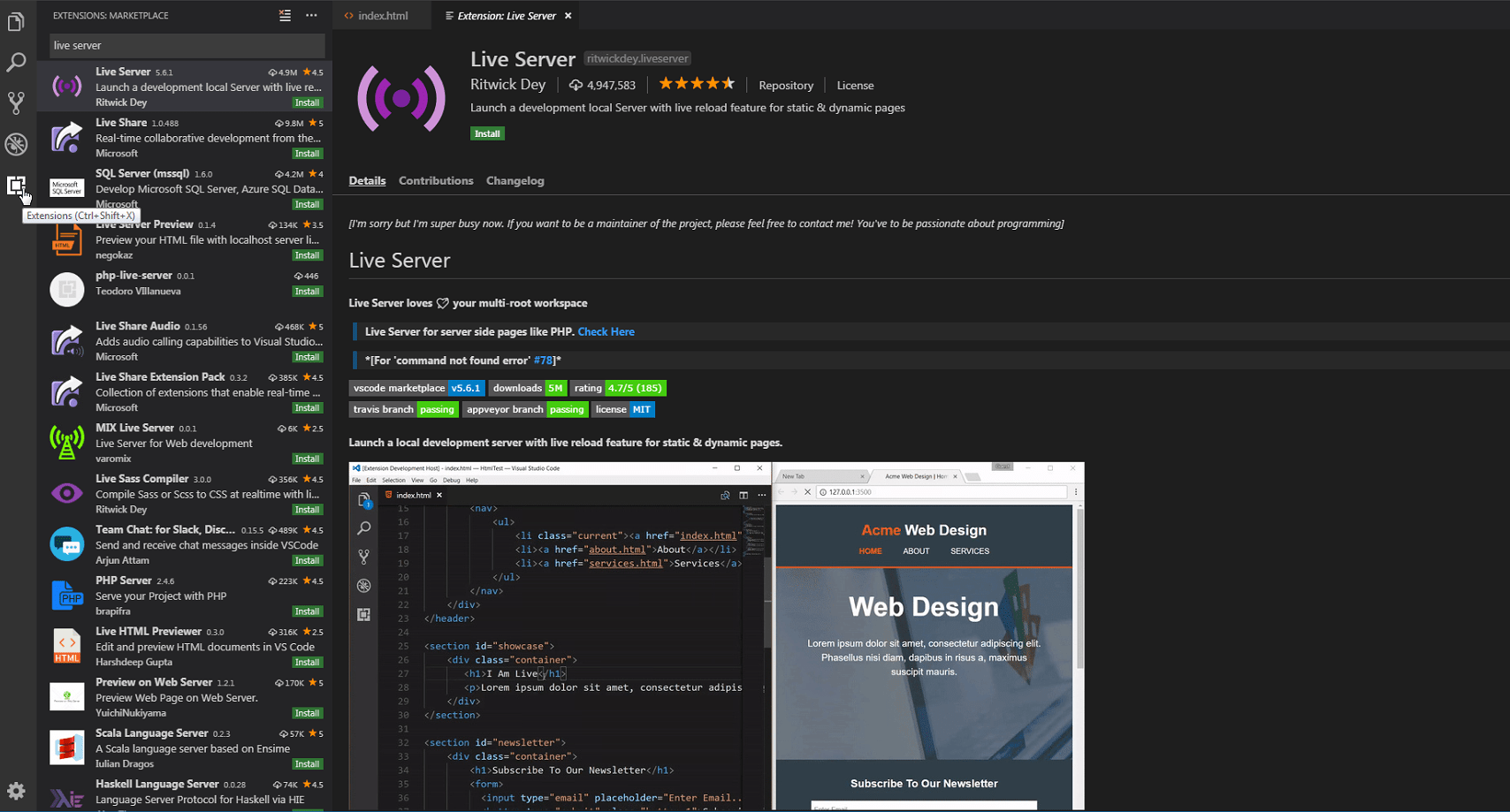Image resolution: width=1510 pixels, height=812 pixels.
Task: Open the Explorer view in activity bar
Action: click(x=16, y=22)
